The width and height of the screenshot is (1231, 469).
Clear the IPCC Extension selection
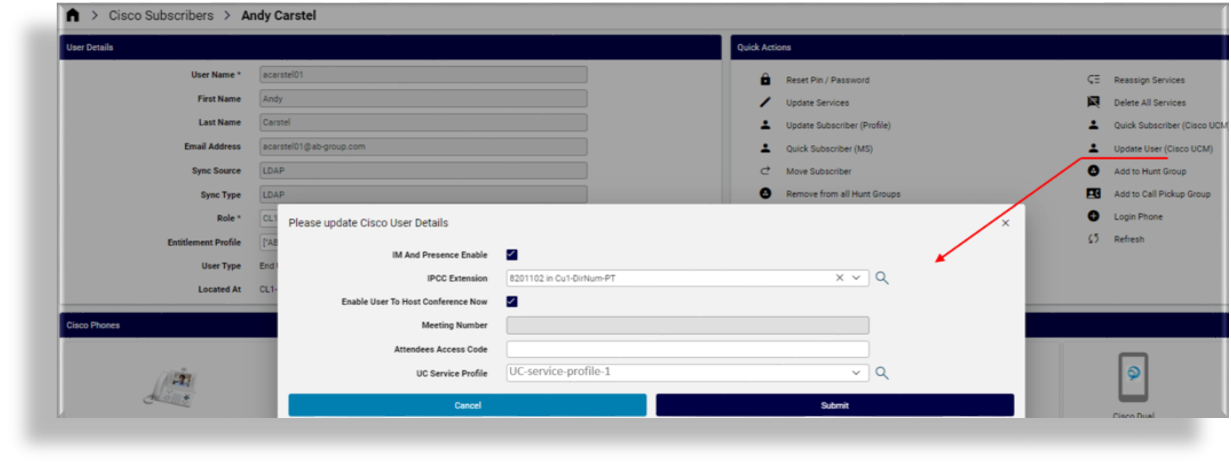tap(840, 278)
